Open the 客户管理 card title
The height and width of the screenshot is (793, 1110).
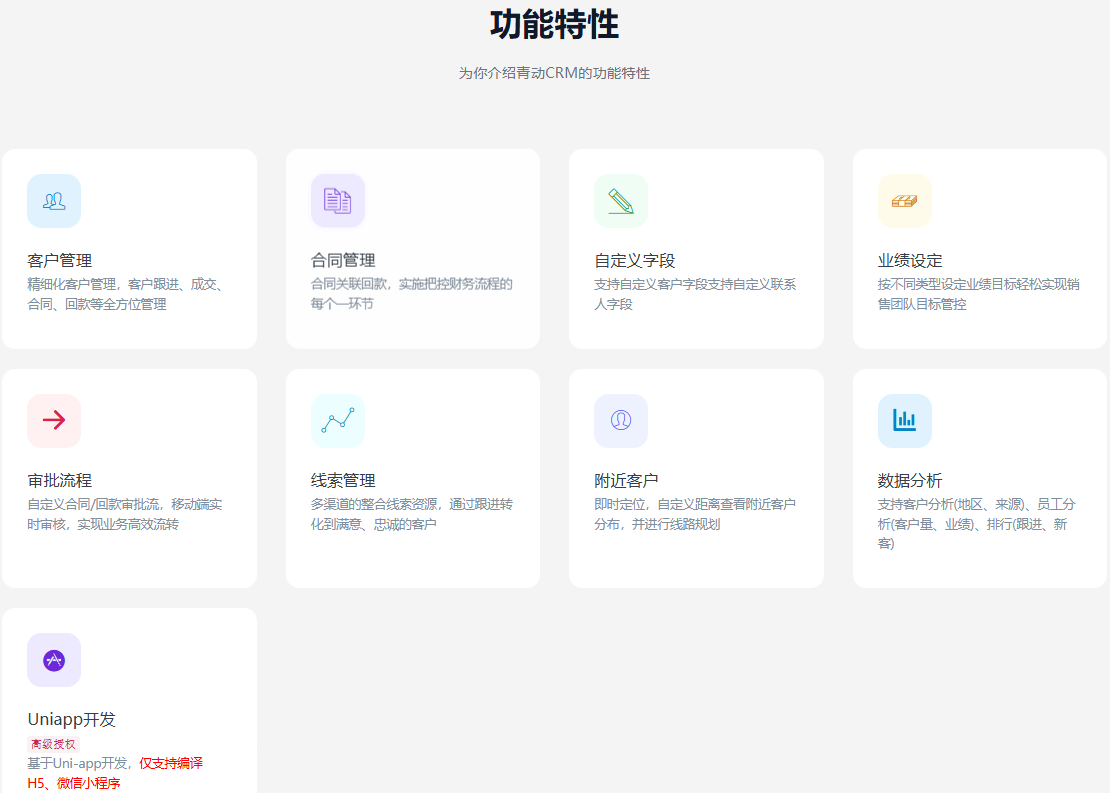coord(60,261)
